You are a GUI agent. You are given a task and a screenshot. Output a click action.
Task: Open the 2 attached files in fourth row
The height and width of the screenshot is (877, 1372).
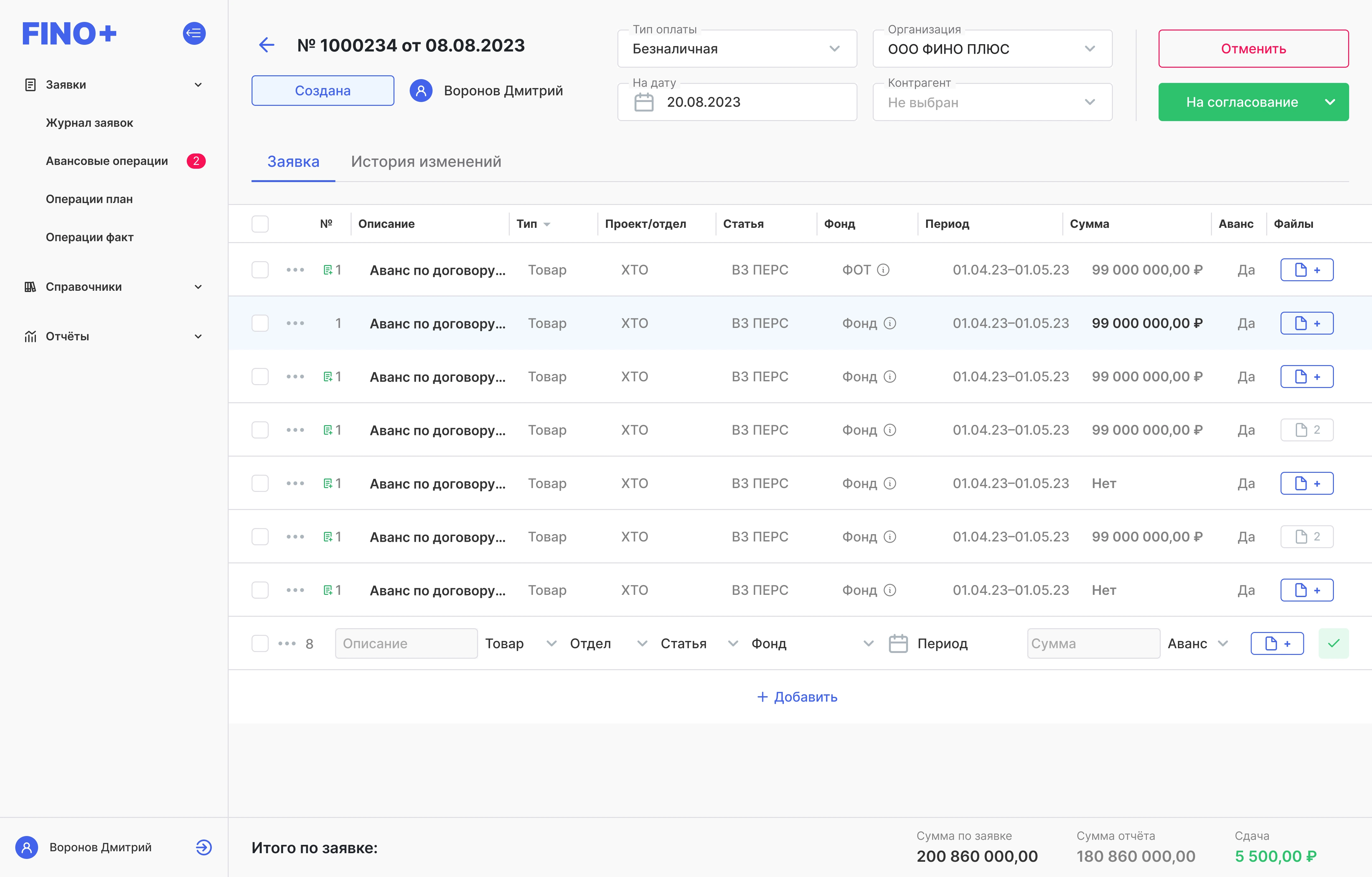(x=1307, y=430)
